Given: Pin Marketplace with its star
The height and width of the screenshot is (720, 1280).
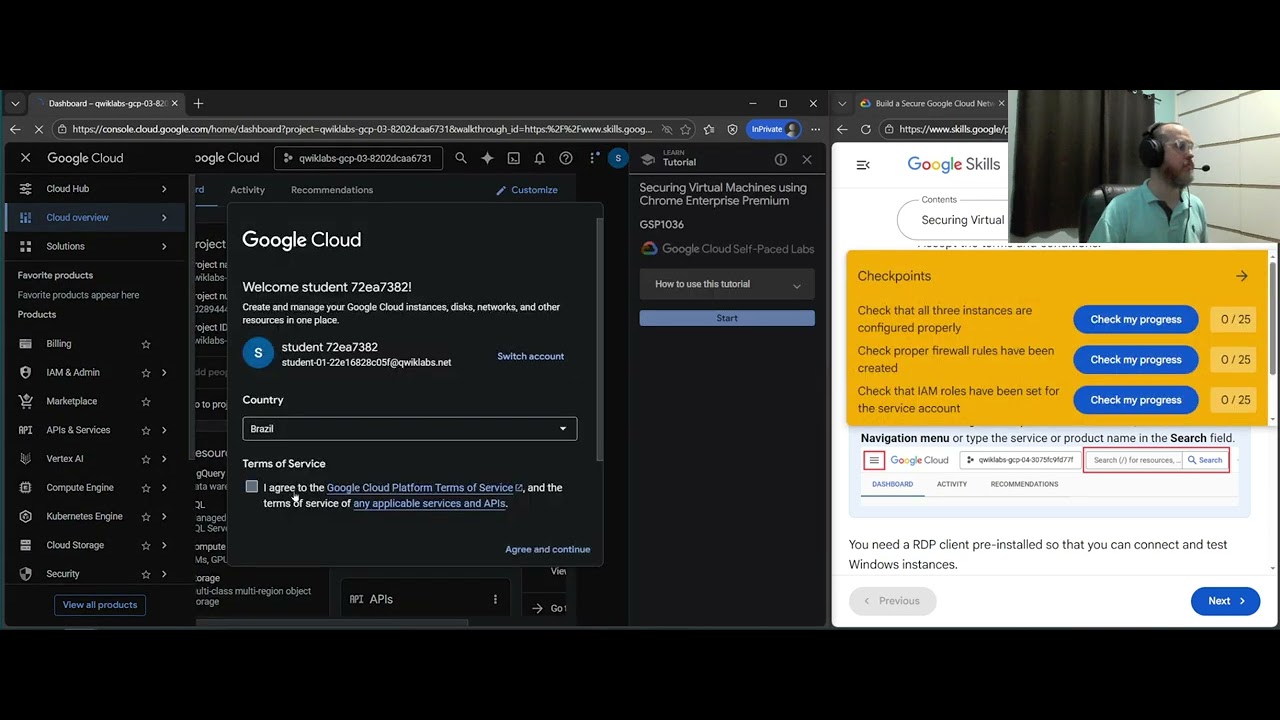Looking at the screenshot, I should (146, 401).
